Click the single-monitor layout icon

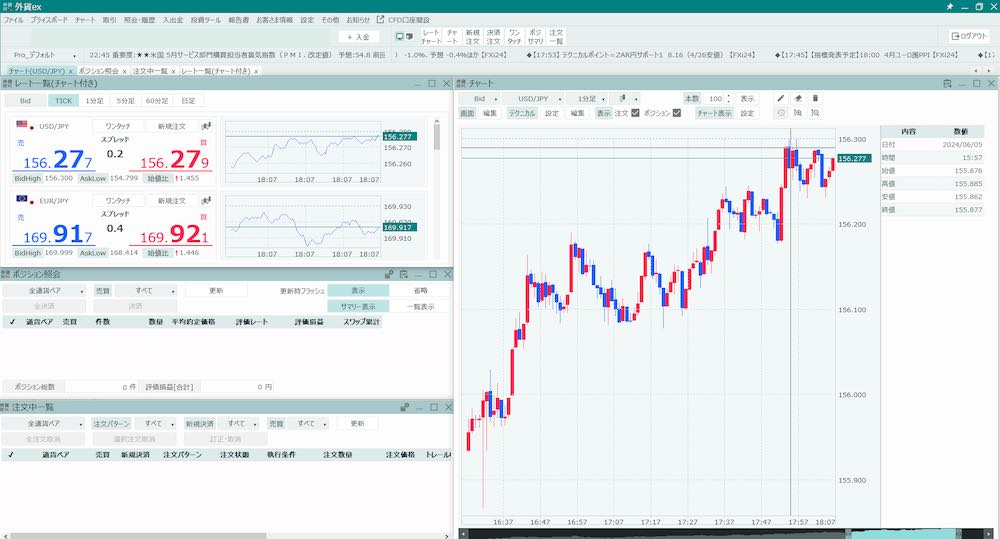pyautogui.click(x=399, y=36)
